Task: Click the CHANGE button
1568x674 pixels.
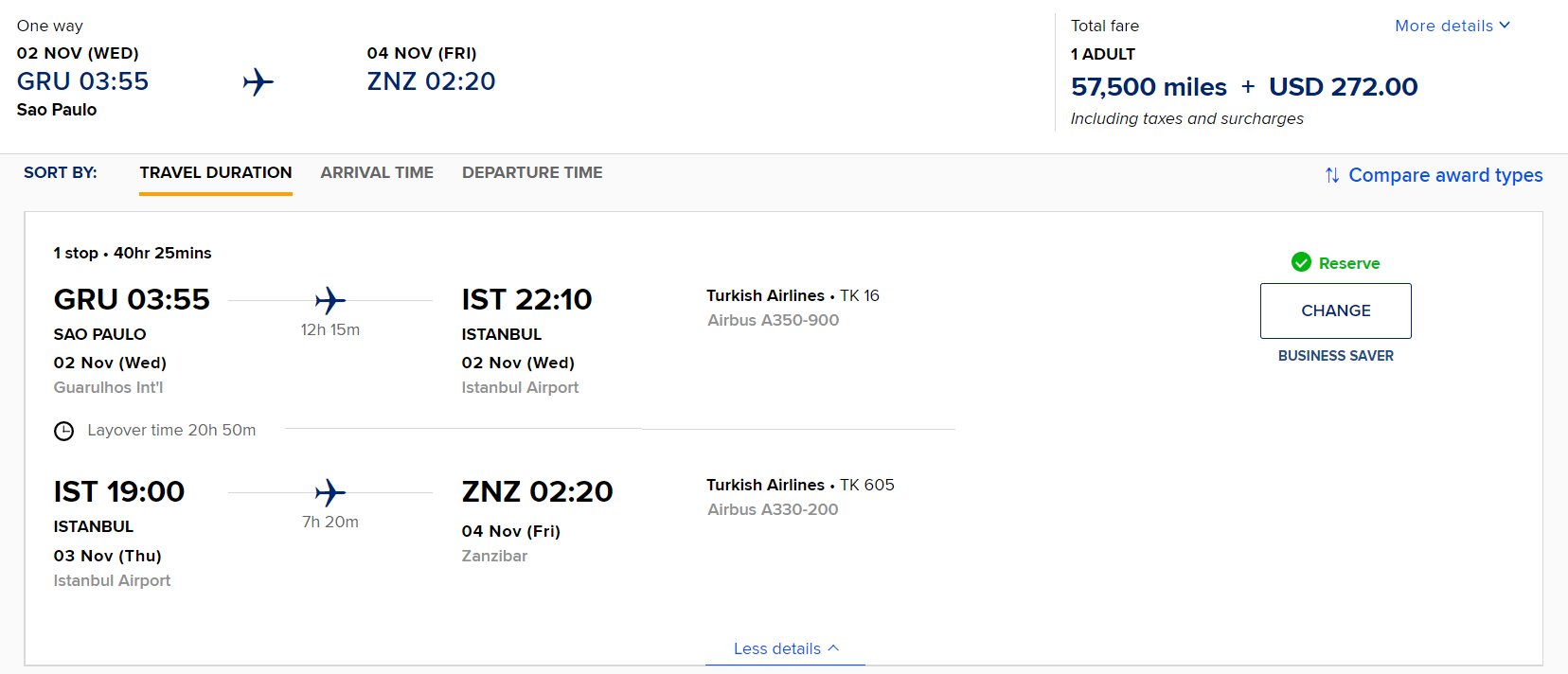Action: [x=1335, y=310]
